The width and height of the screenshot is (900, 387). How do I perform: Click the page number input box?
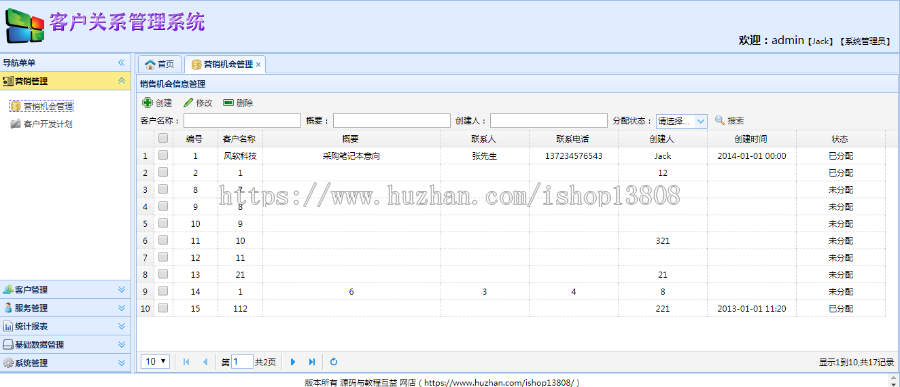coord(242,362)
